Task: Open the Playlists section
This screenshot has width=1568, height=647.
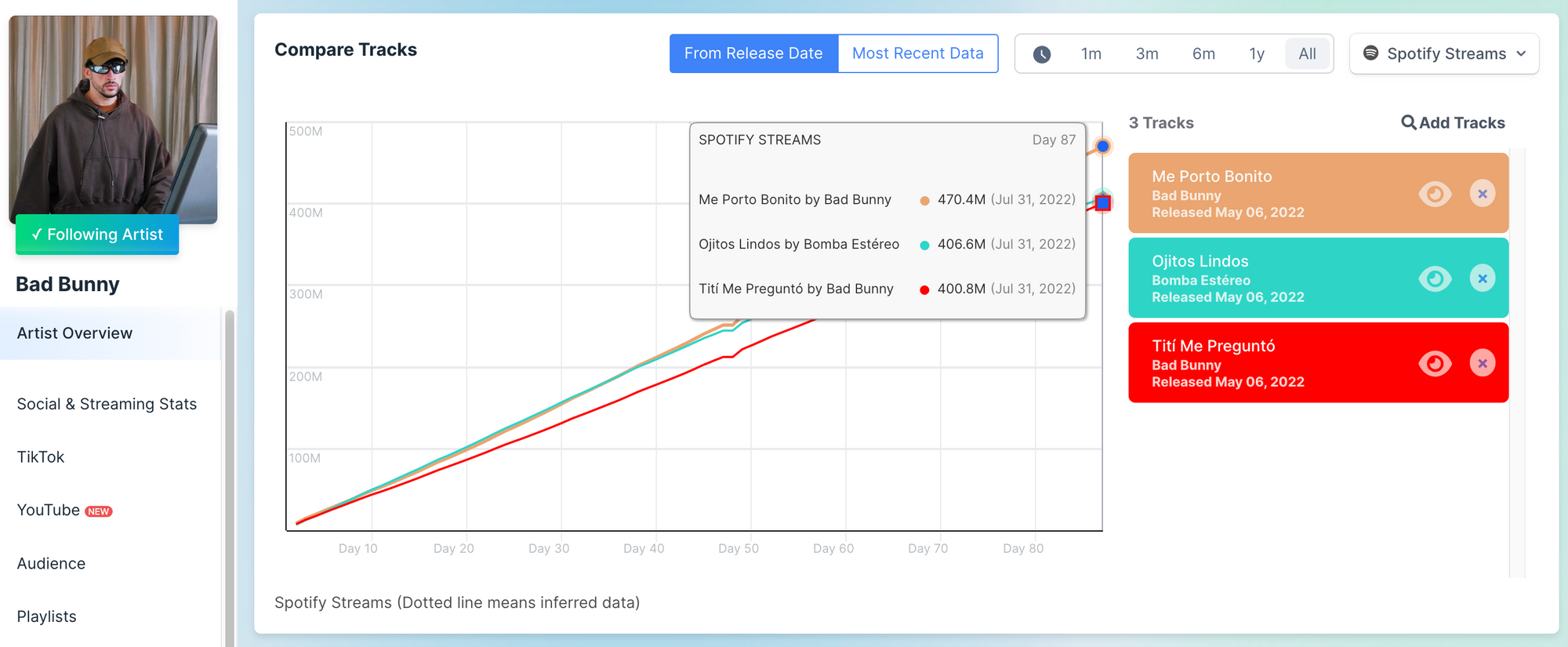Action: [x=47, y=617]
